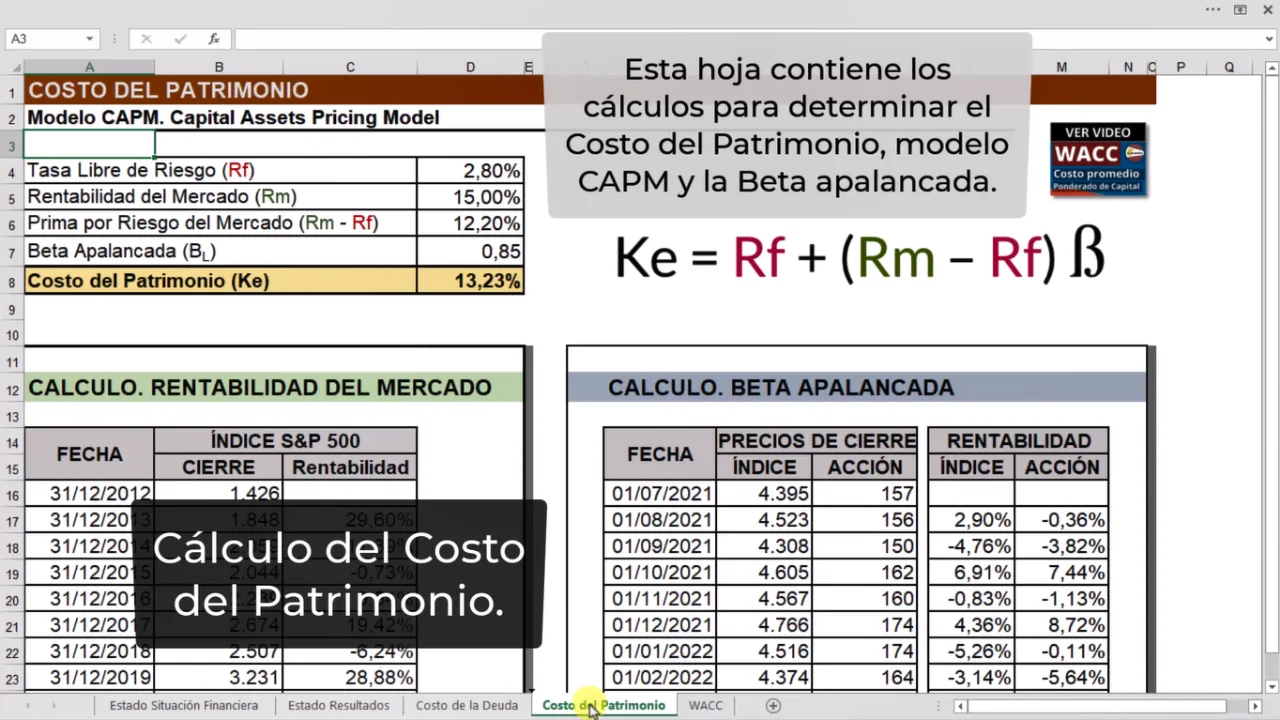
Task: Click the formula bar input field
Action: point(390,39)
